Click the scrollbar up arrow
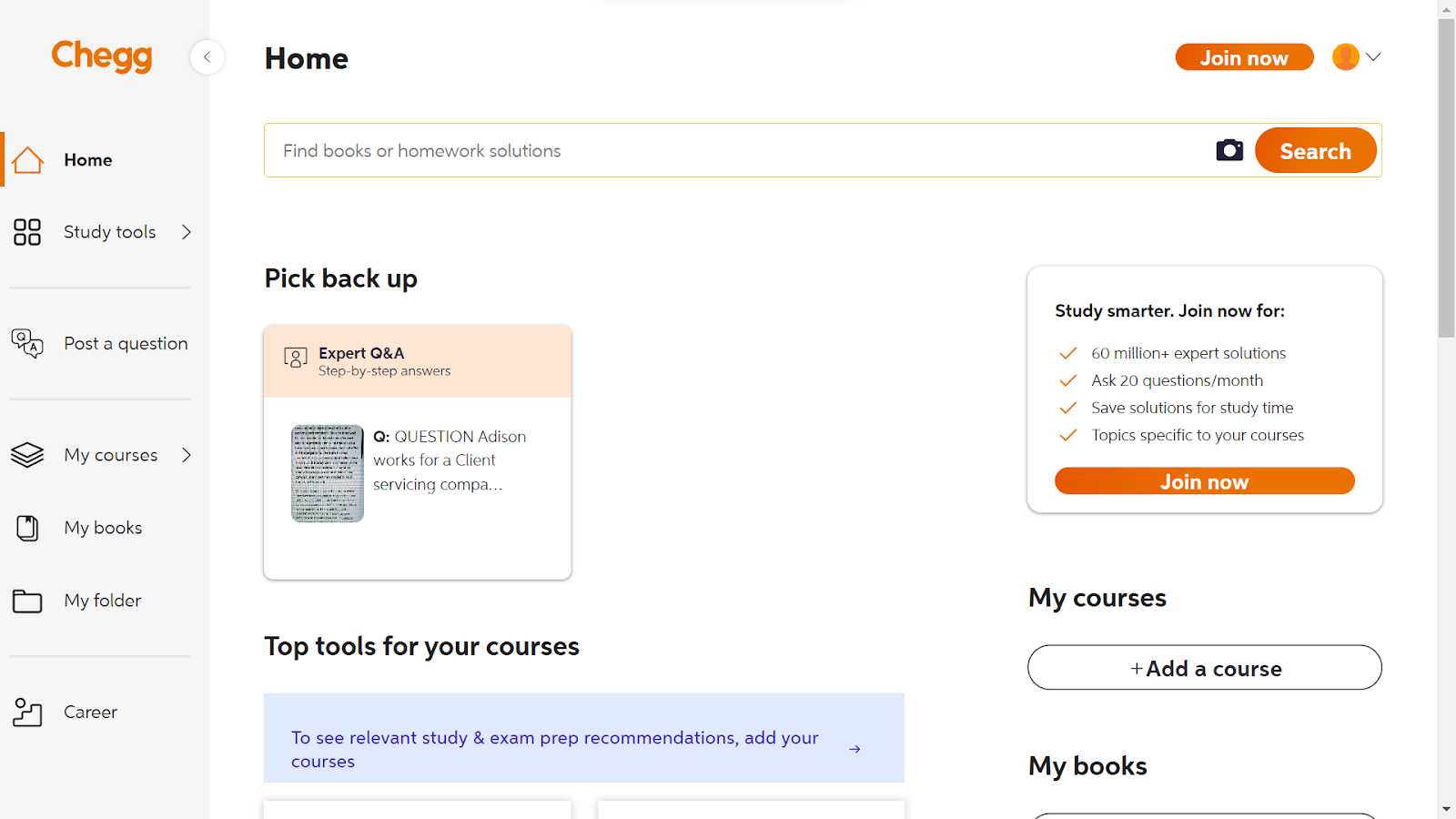The width and height of the screenshot is (1456, 819). point(1447,9)
